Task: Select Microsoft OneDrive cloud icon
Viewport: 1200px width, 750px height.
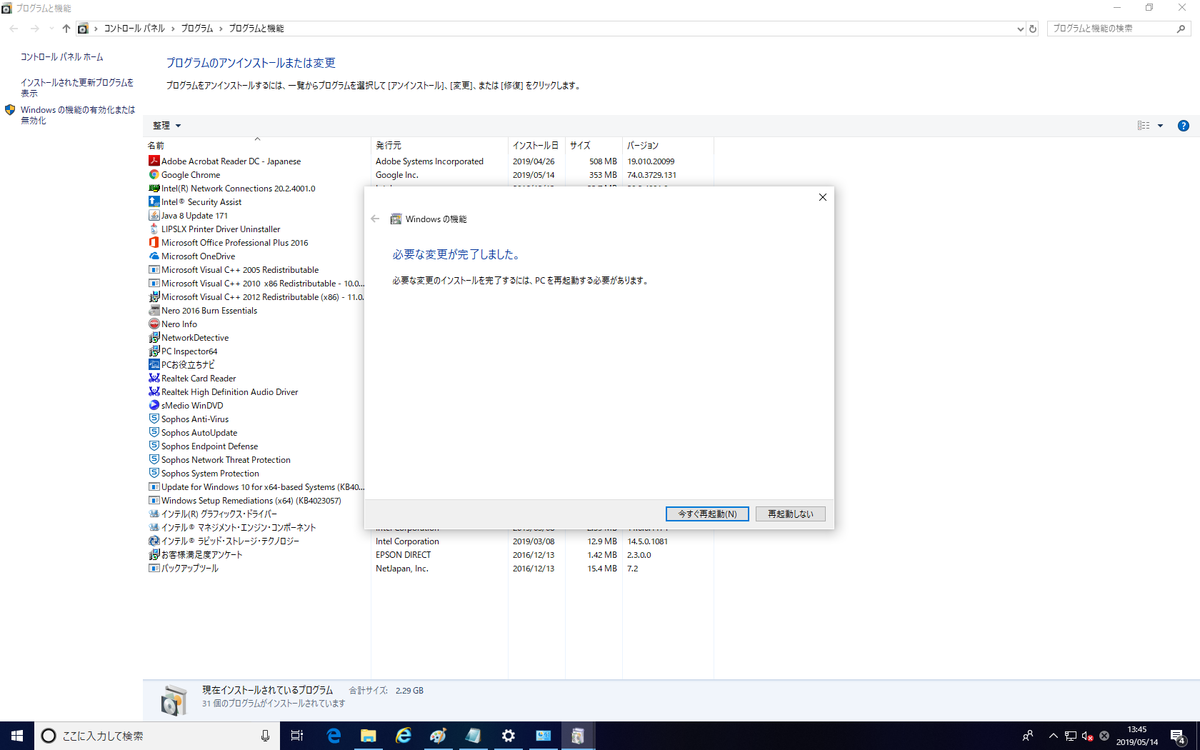Action: [x=154, y=256]
